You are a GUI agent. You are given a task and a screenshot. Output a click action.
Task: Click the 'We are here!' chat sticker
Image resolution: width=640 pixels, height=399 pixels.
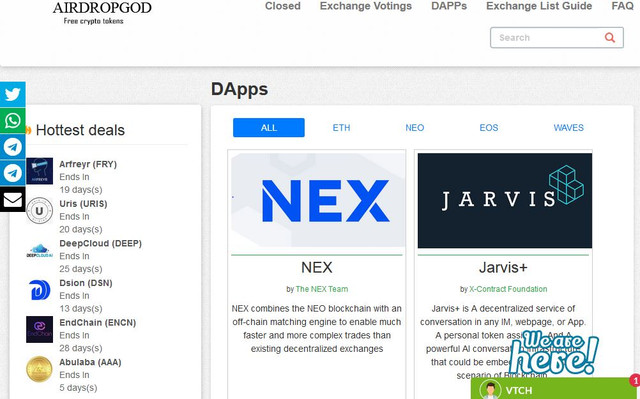pos(554,352)
